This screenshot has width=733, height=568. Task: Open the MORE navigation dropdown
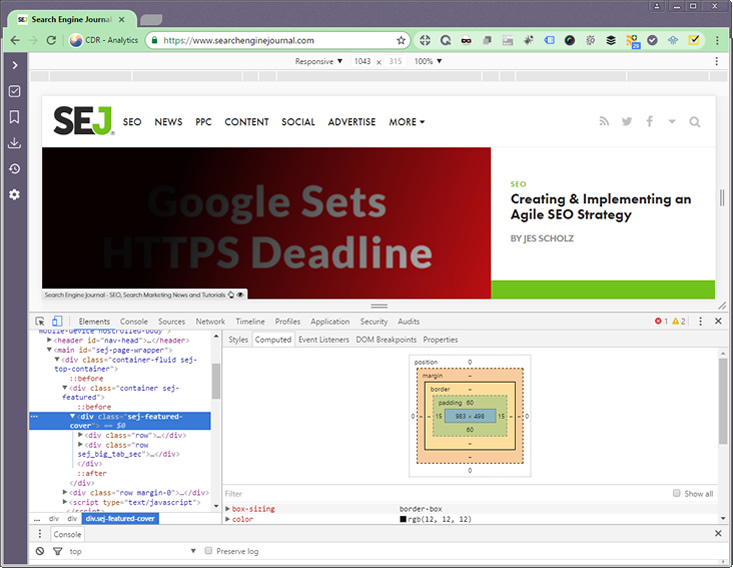407,122
